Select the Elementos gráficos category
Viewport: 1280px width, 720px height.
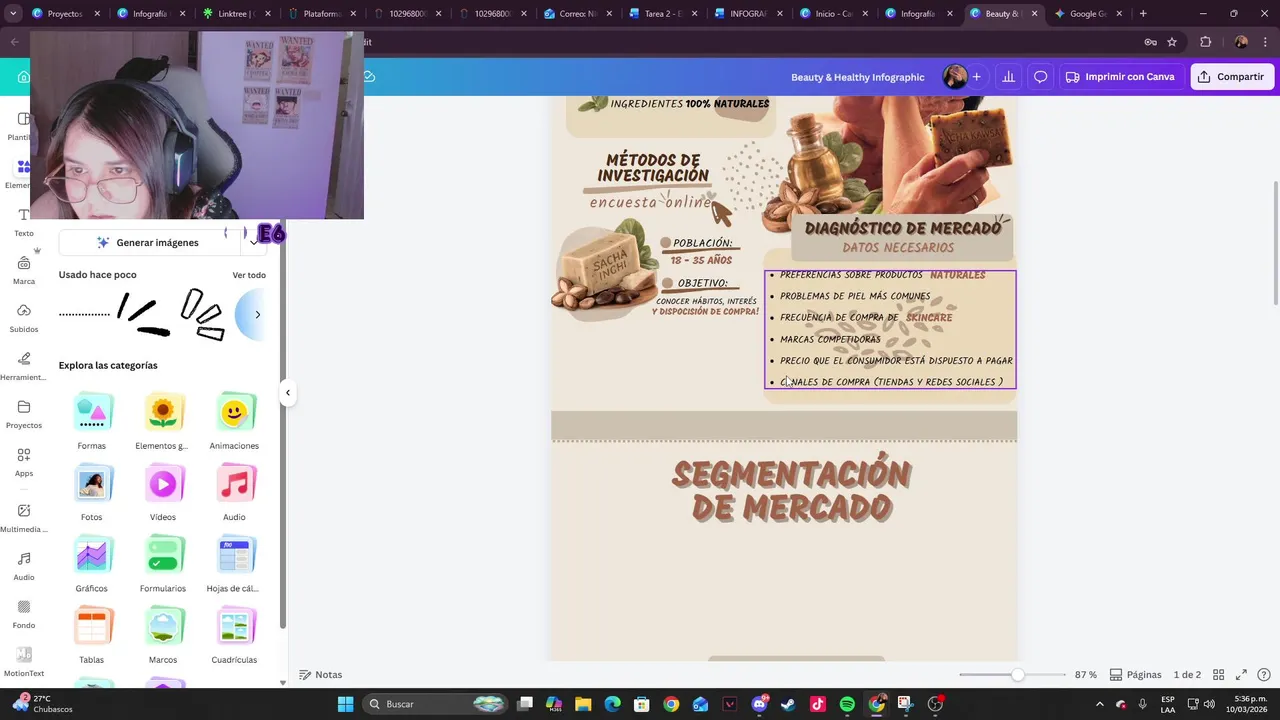[x=162, y=421]
